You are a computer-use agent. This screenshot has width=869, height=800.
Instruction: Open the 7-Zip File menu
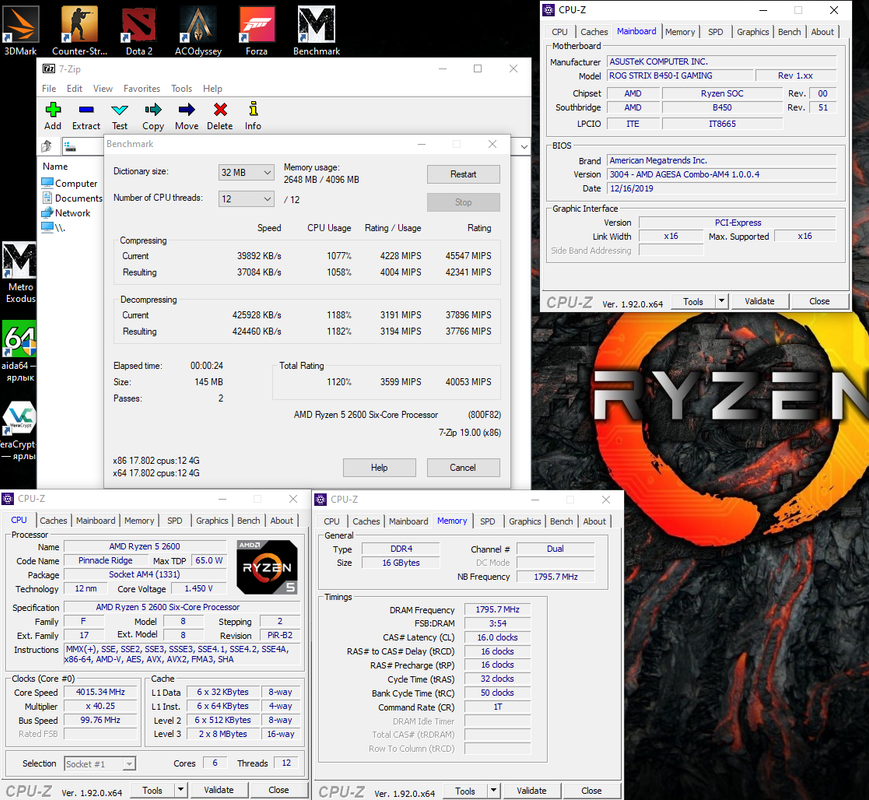(49, 89)
